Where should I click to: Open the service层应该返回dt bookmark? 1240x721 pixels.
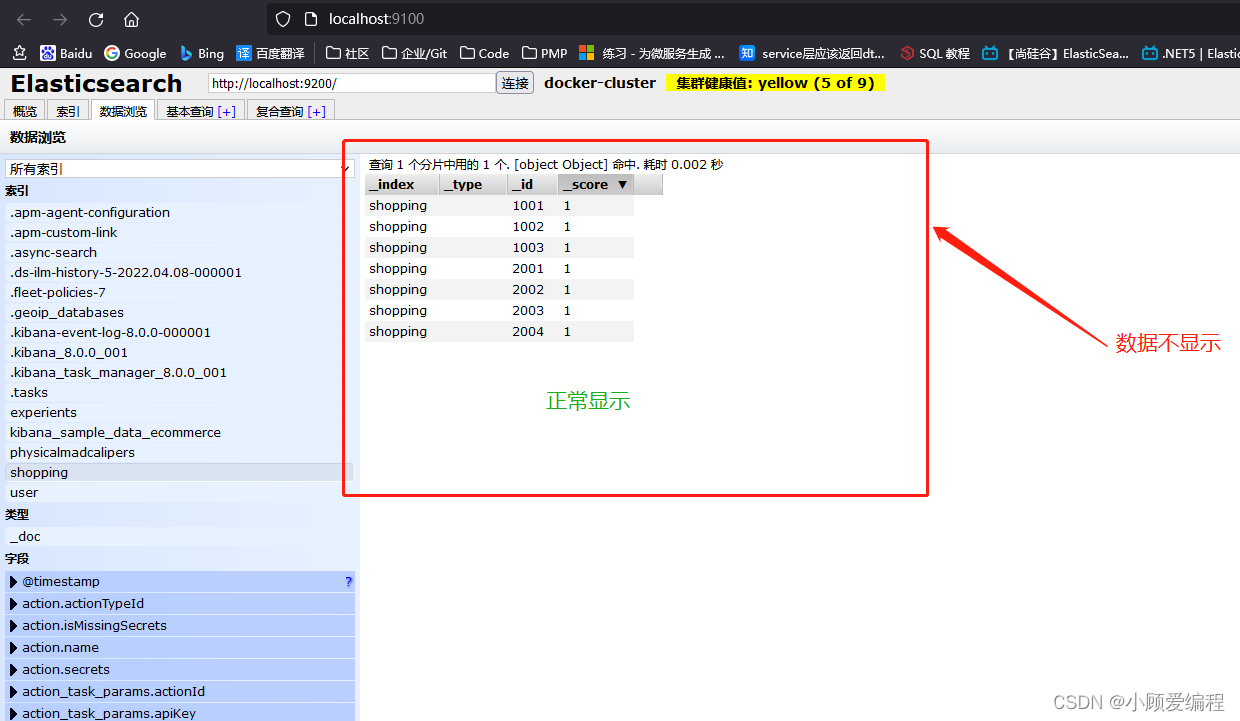click(812, 53)
